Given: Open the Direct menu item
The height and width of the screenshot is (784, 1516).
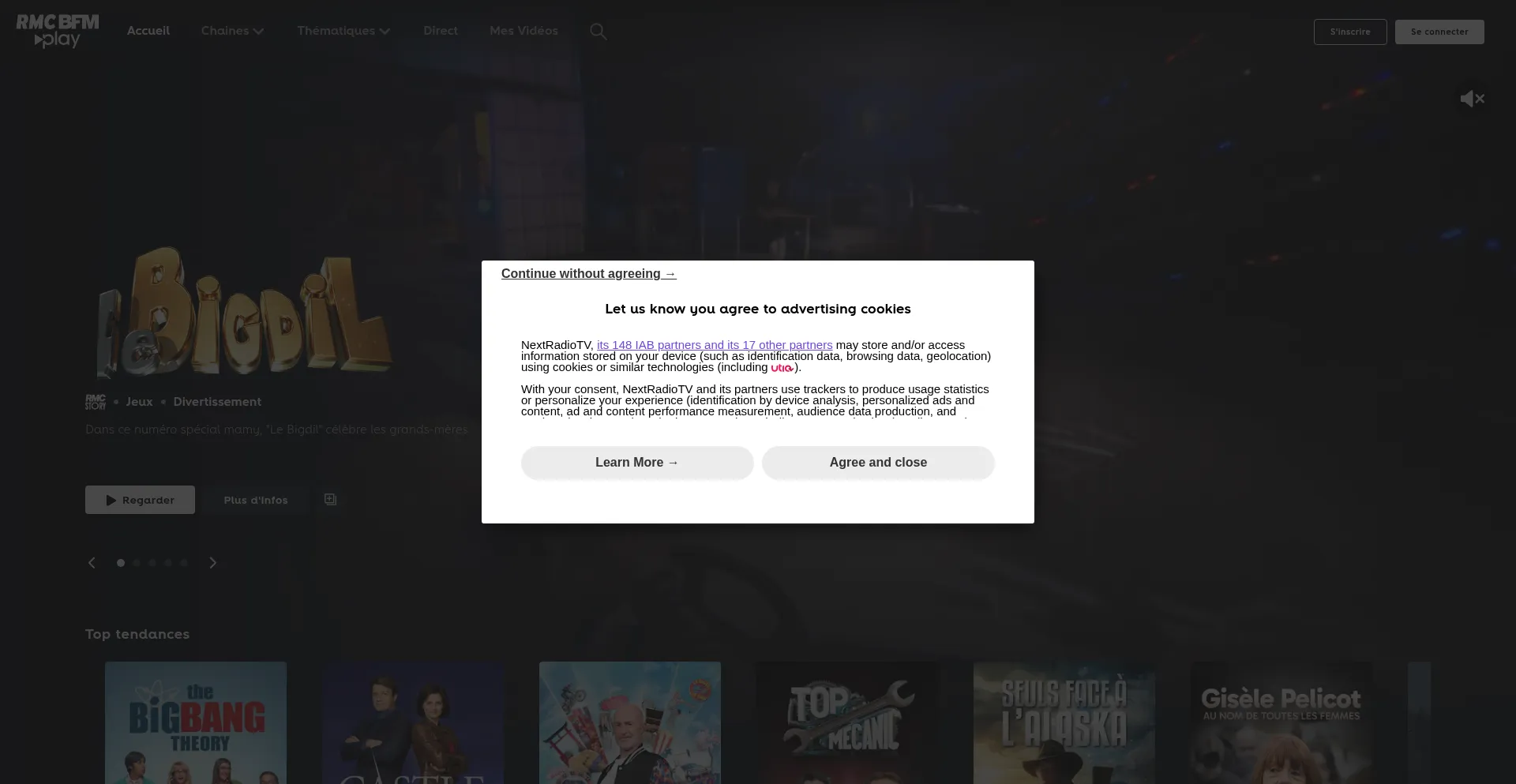Looking at the screenshot, I should [441, 31].
